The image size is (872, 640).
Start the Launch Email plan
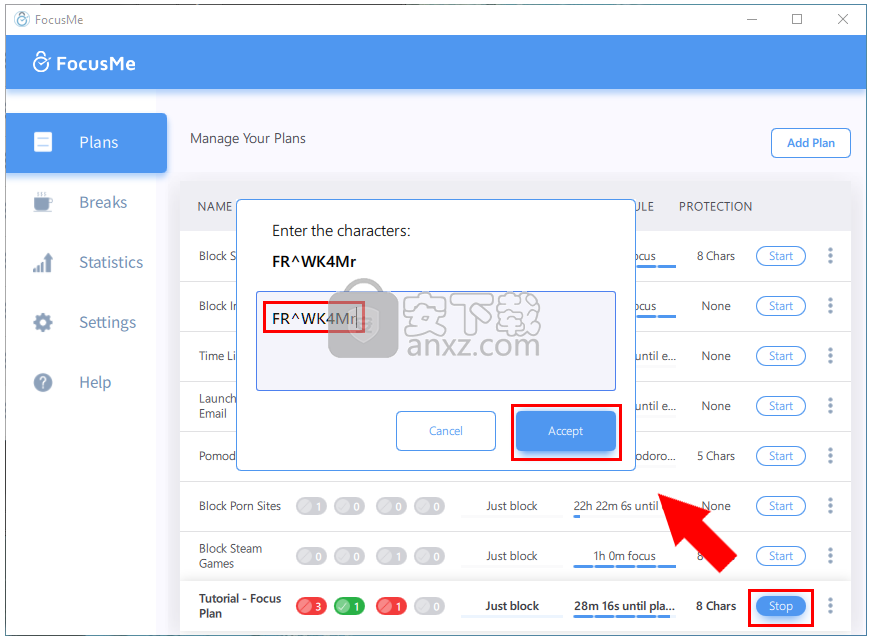click(x=780, y=406)
